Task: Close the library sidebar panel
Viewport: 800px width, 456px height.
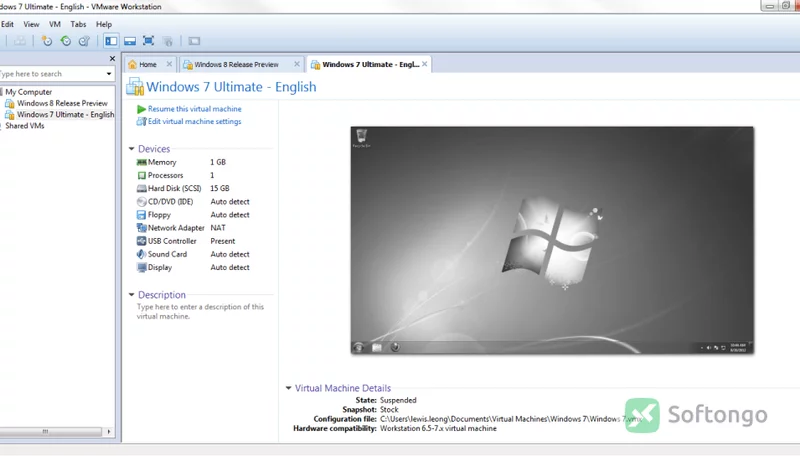Action: pos(112,59)
